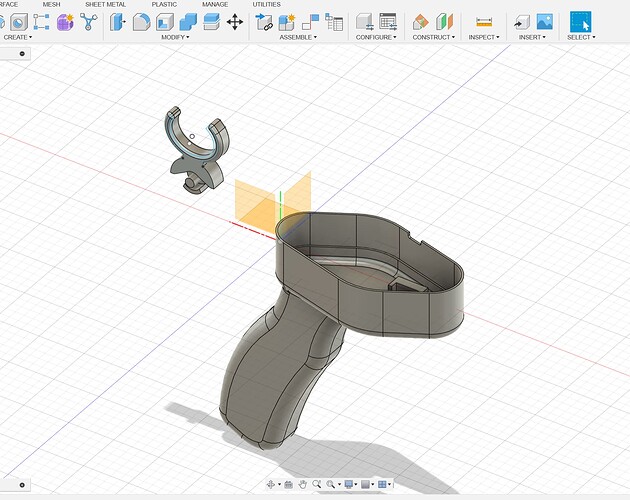
Task: Switch to the PLASTIC tab
Action: pos(164,4)
